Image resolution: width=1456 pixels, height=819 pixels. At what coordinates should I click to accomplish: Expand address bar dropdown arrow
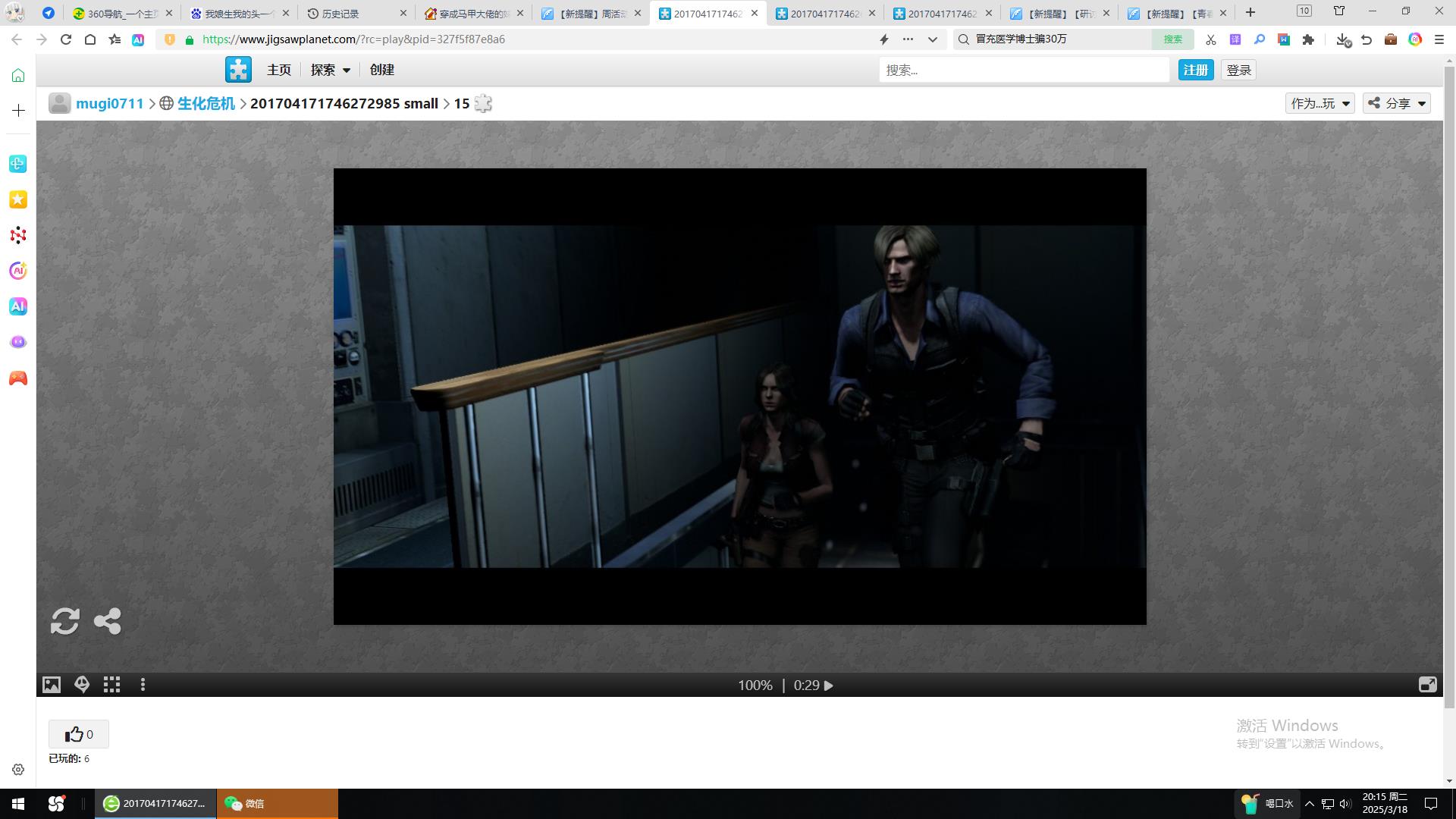click(933, 39)
